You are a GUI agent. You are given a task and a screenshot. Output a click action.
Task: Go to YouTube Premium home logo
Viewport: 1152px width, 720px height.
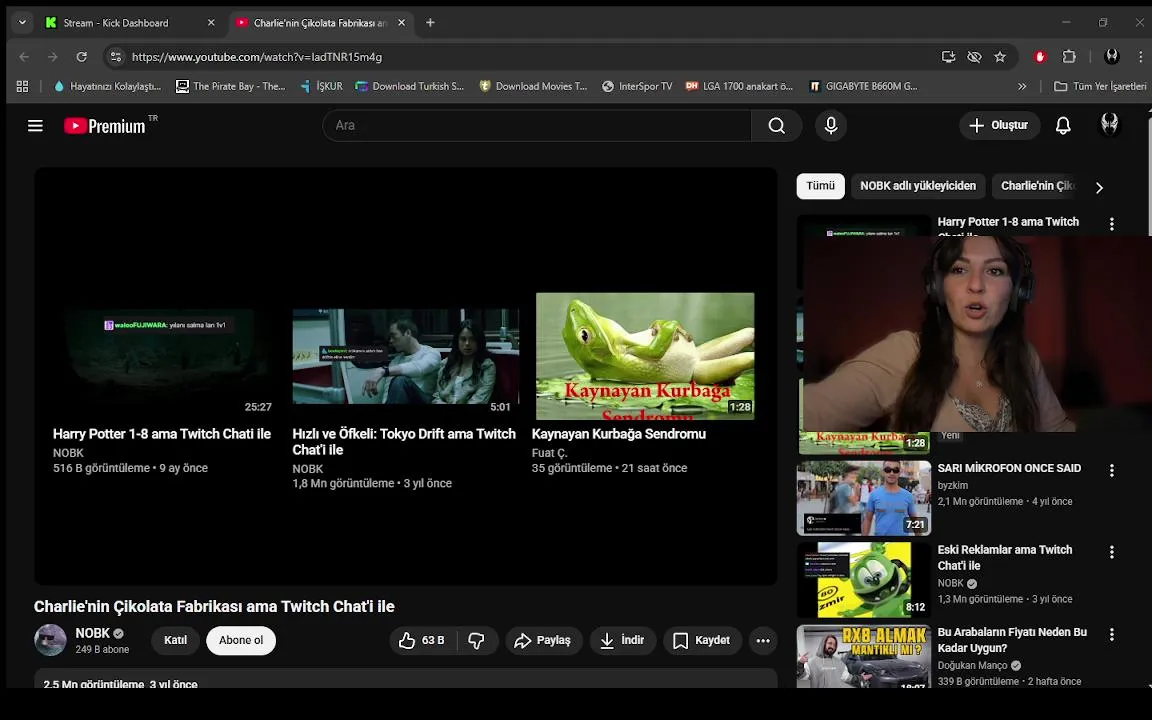(105, 126)
